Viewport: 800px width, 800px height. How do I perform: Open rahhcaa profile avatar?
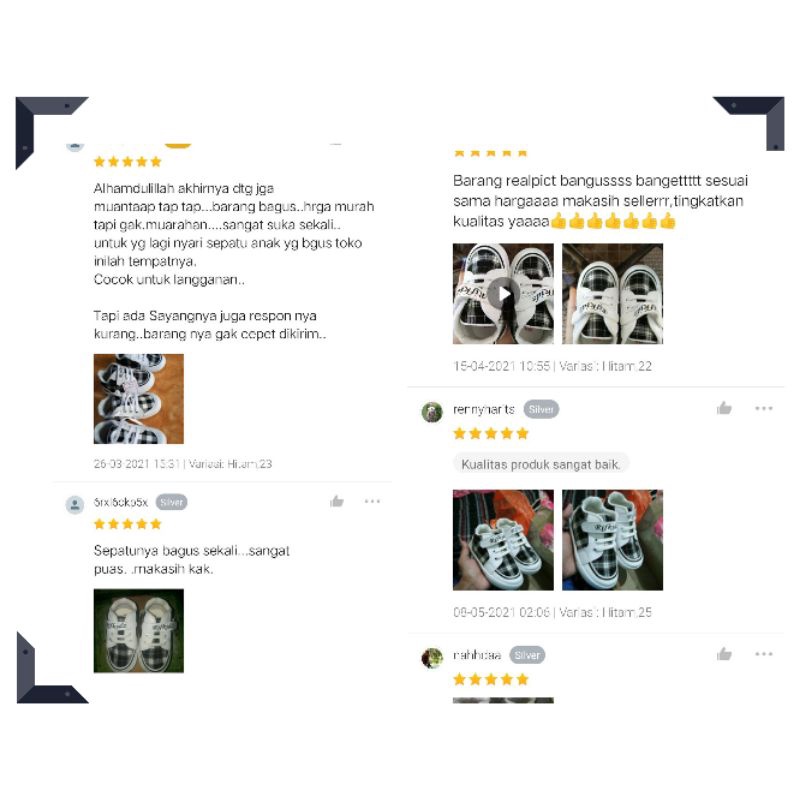click(432, 658)
